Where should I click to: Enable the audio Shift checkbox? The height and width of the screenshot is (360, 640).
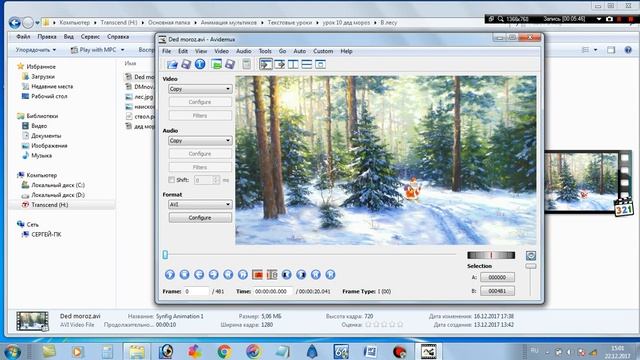click(x=171, y=180)
